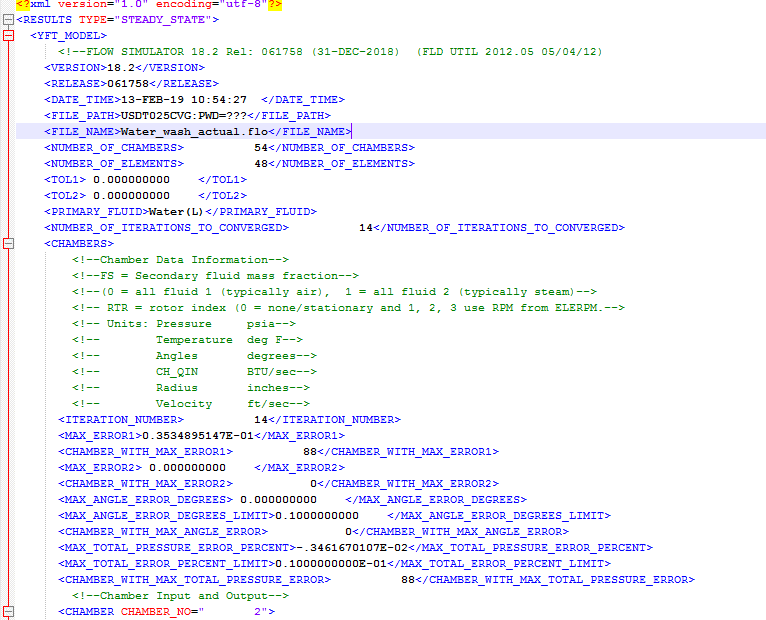Click the STEADY_STATE type attribute value
This screenshot has width=766, height=620.
click(171, 20)
